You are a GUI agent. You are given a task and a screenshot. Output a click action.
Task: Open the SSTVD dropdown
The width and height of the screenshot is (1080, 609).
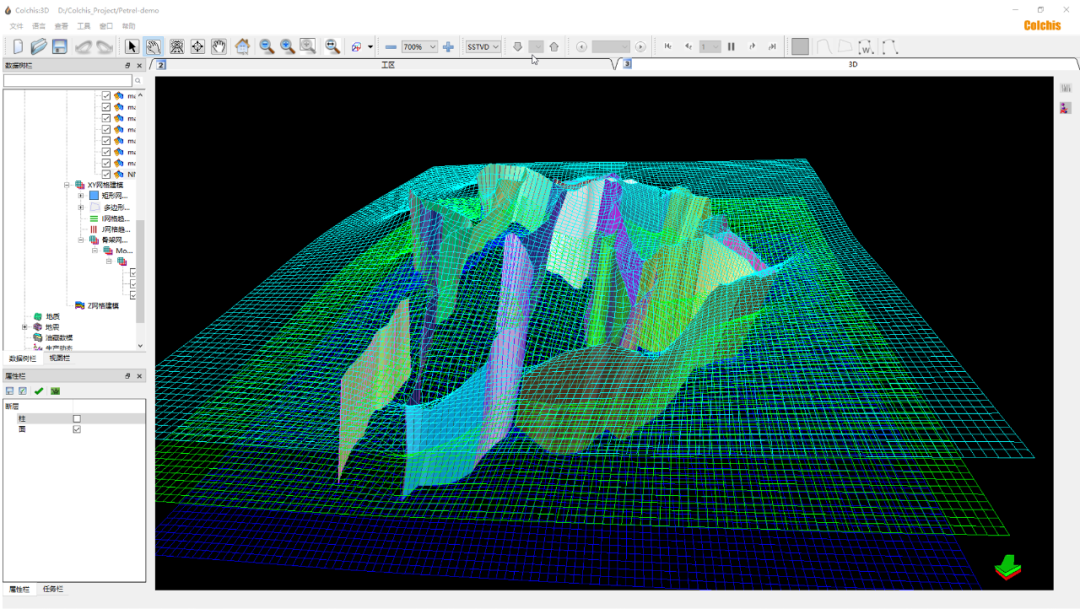(x=495, y=47)
